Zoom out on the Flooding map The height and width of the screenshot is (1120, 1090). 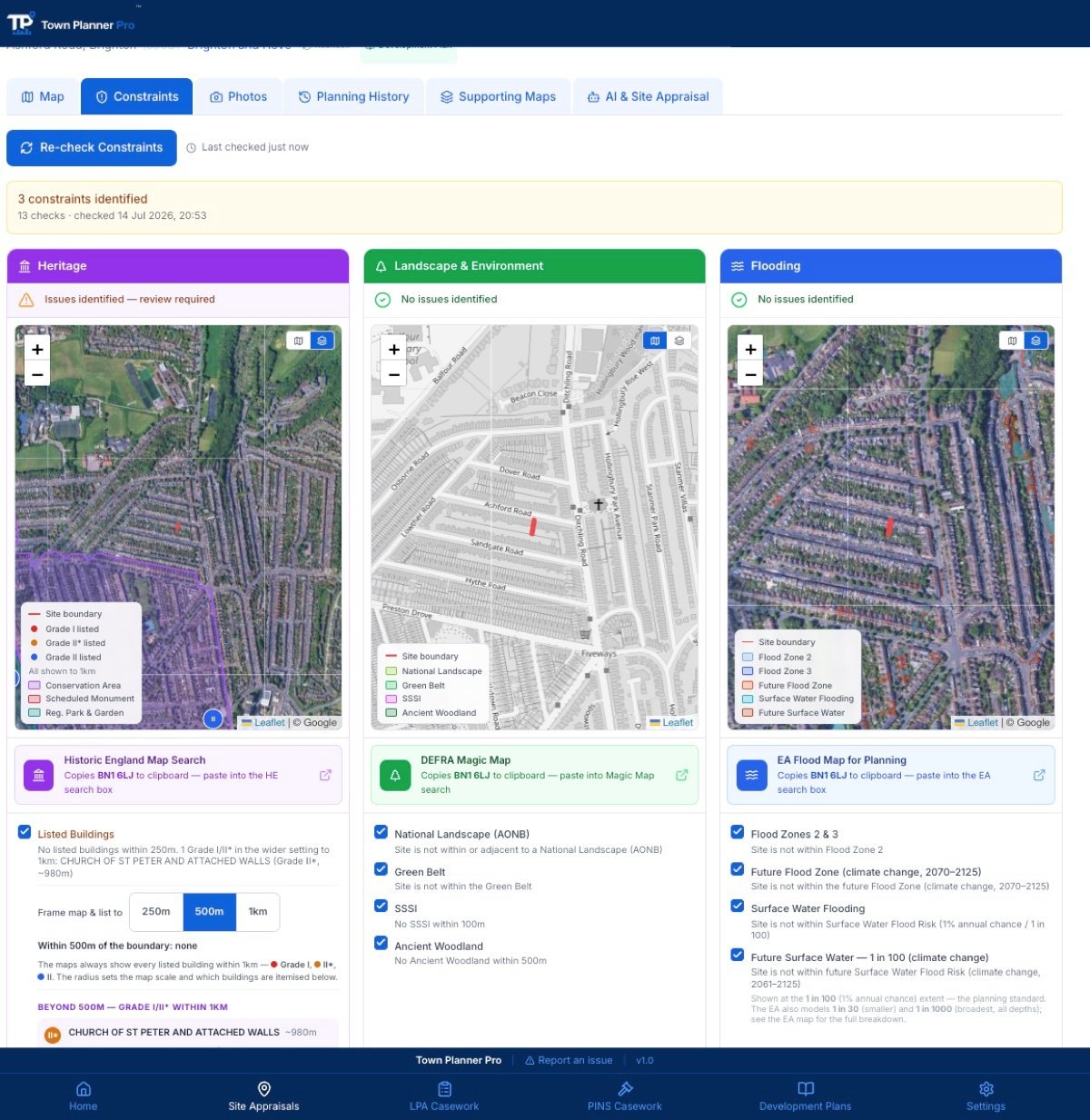pyautogui.click(x=750, y=373)
